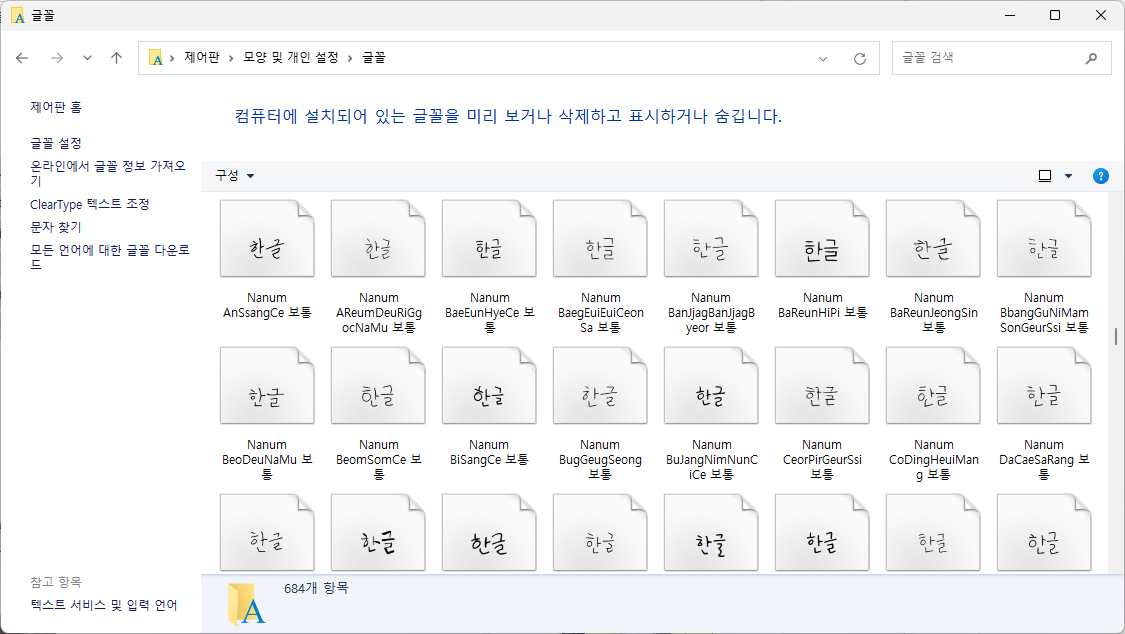Select the Nanum BaReunHiPi font icon

click(822, 238)
